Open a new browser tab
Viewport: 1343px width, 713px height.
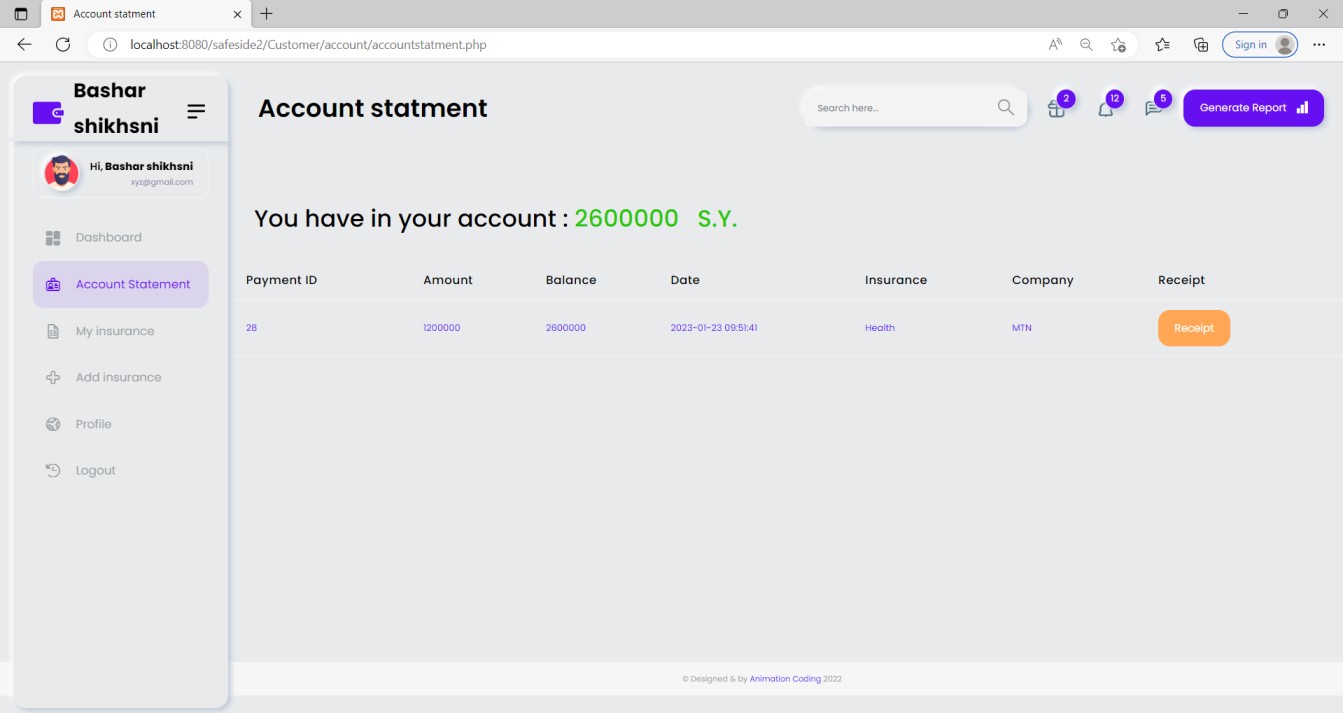click(x=266, y=14)
